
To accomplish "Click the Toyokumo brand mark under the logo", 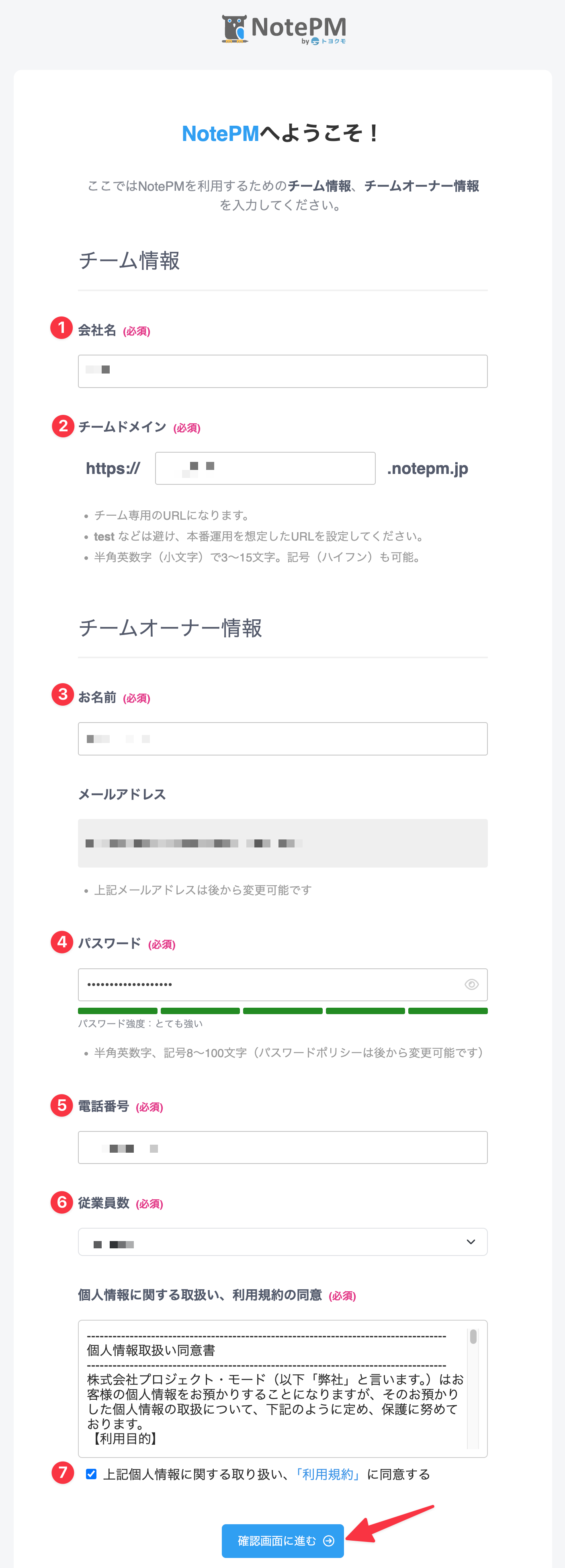I will tap(329, 41).
